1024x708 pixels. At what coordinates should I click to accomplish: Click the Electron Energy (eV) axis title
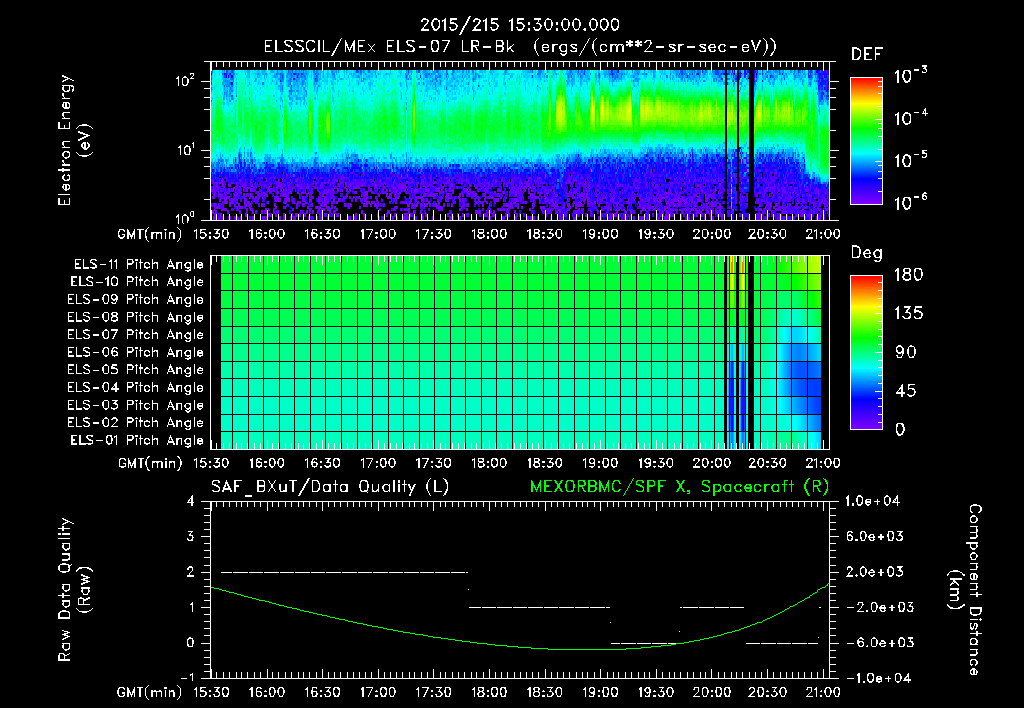(74, 140)
